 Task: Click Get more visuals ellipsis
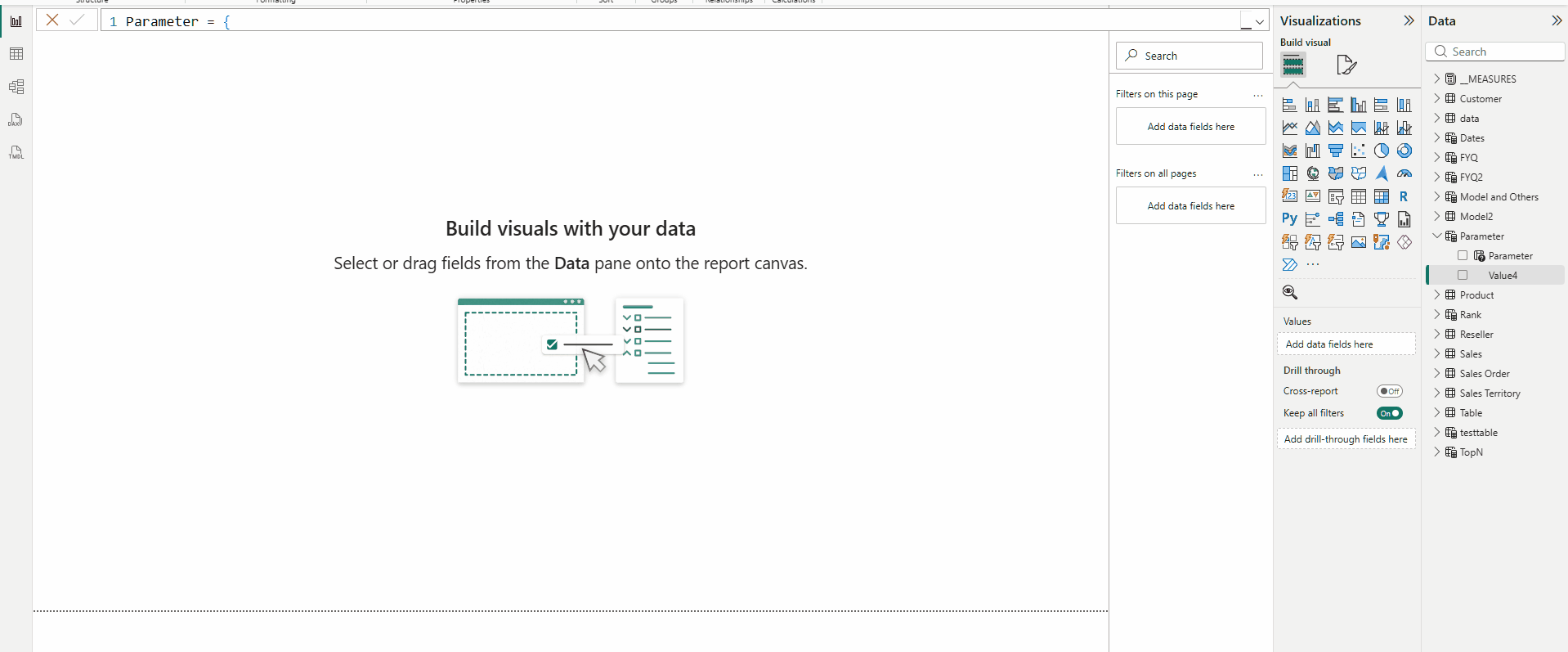pyautogui.click(x=1313, y=265)
